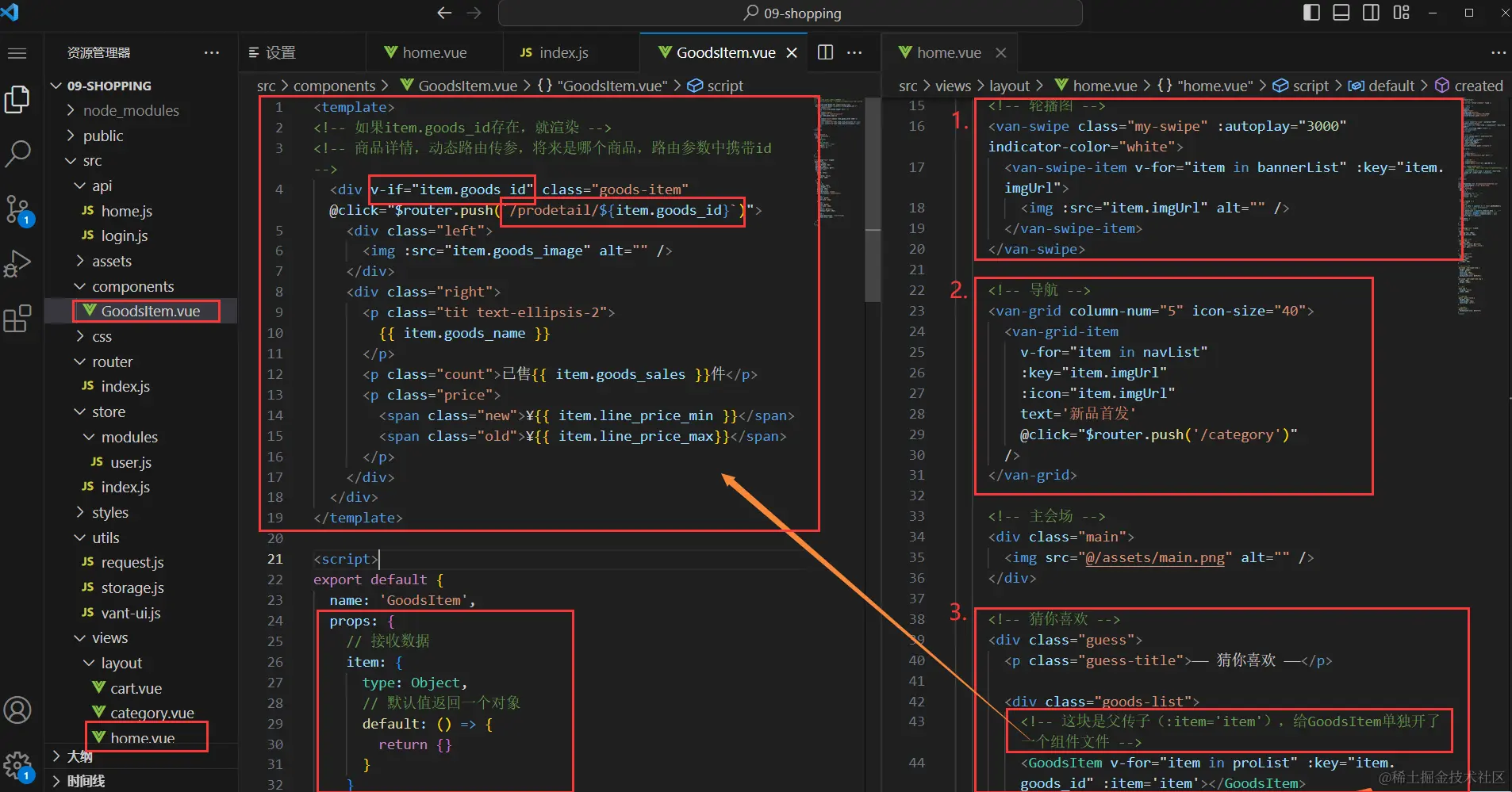
Task: Click created in the right breadcrumb
Action: tap(1479, 86)
